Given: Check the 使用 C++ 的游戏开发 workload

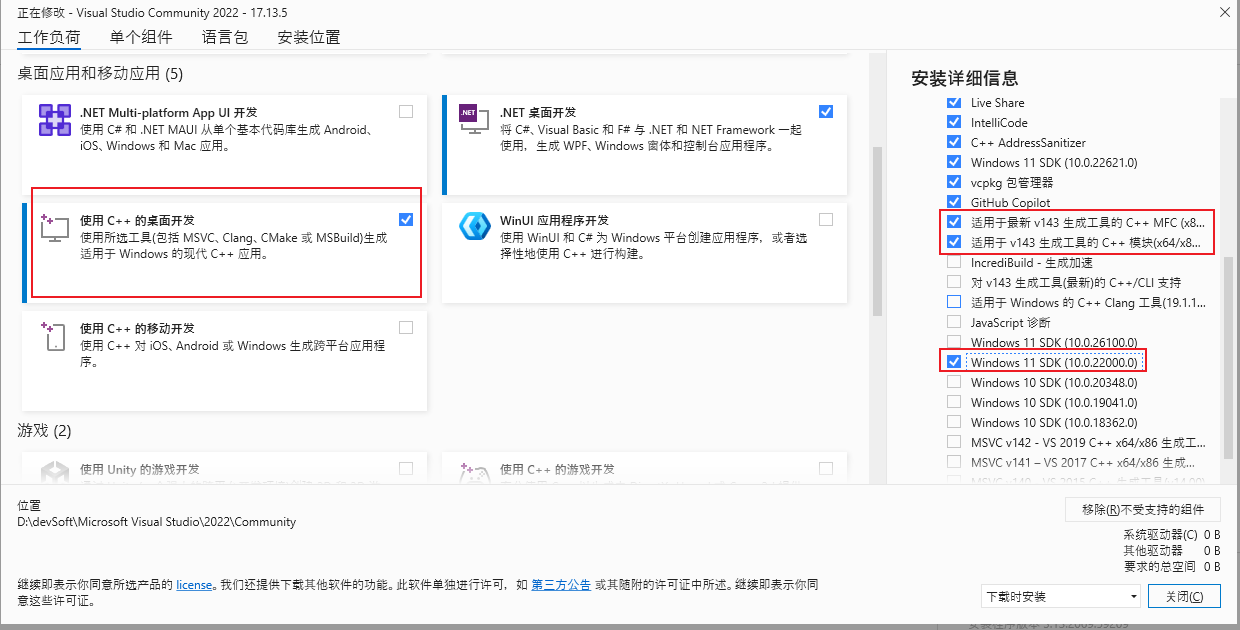Looking at the screenshot, I should 826,469.
